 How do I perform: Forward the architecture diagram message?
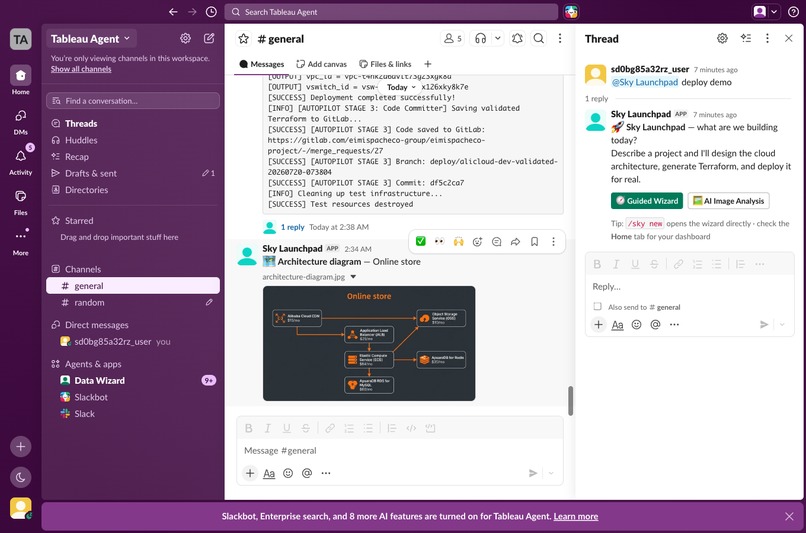click(515, 242)
